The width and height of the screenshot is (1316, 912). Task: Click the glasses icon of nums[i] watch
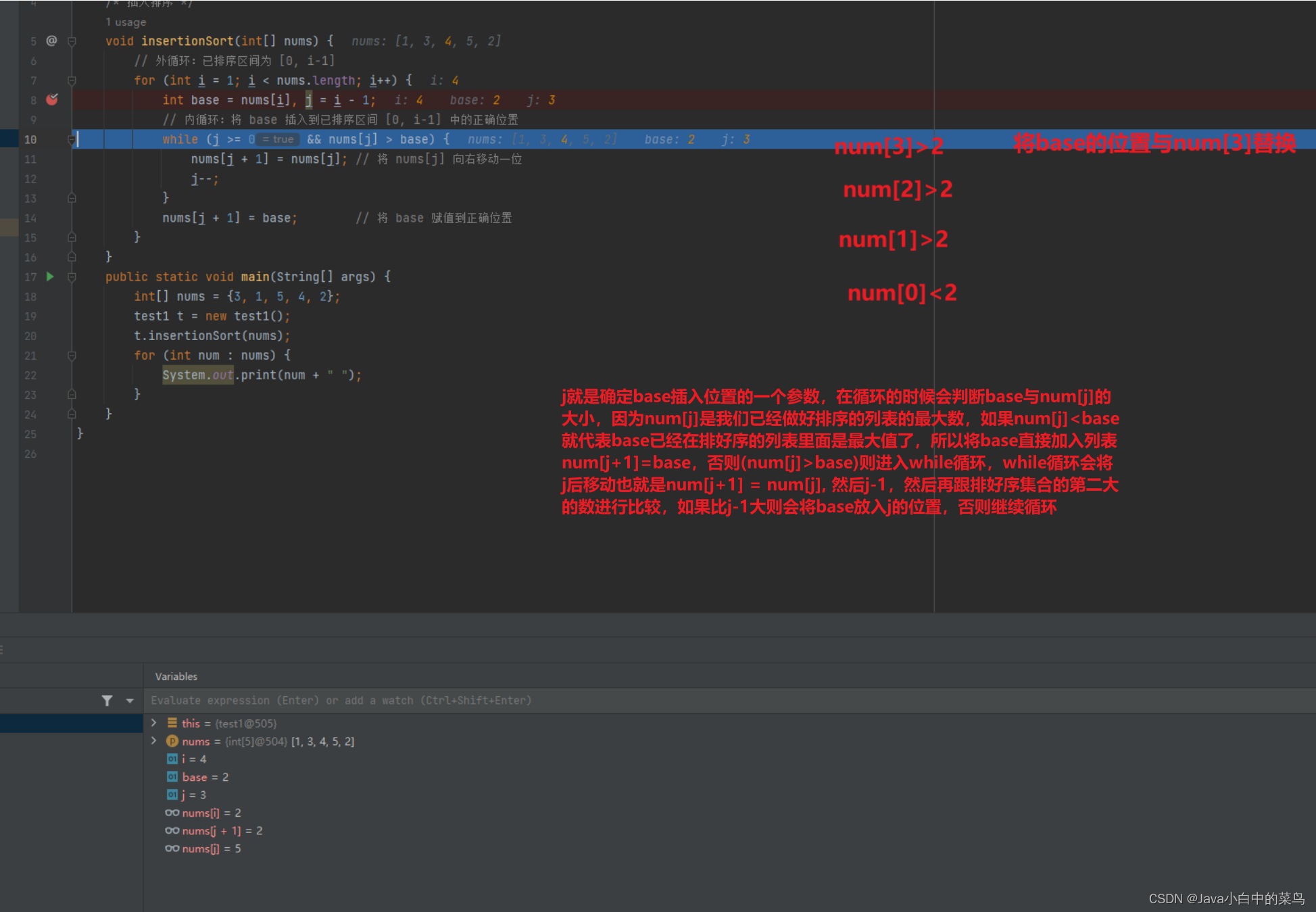click(172, 813)
